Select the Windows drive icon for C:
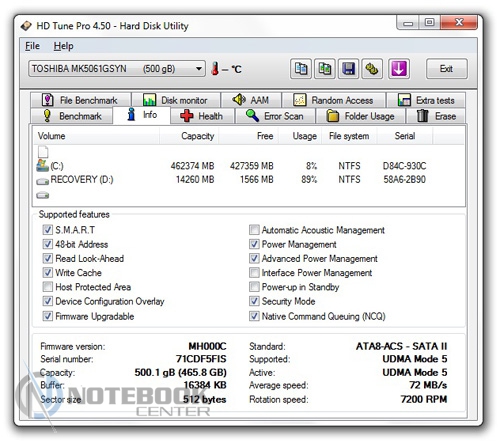 (42, 165)
